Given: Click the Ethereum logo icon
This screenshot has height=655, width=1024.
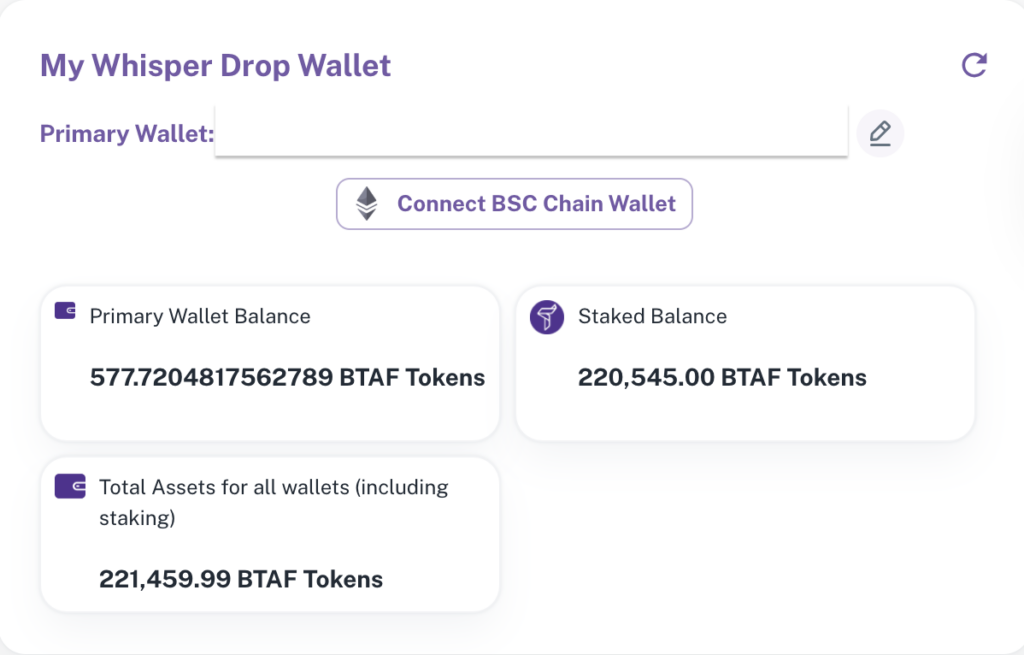Looking at the screenshot, I should point(366,204).
